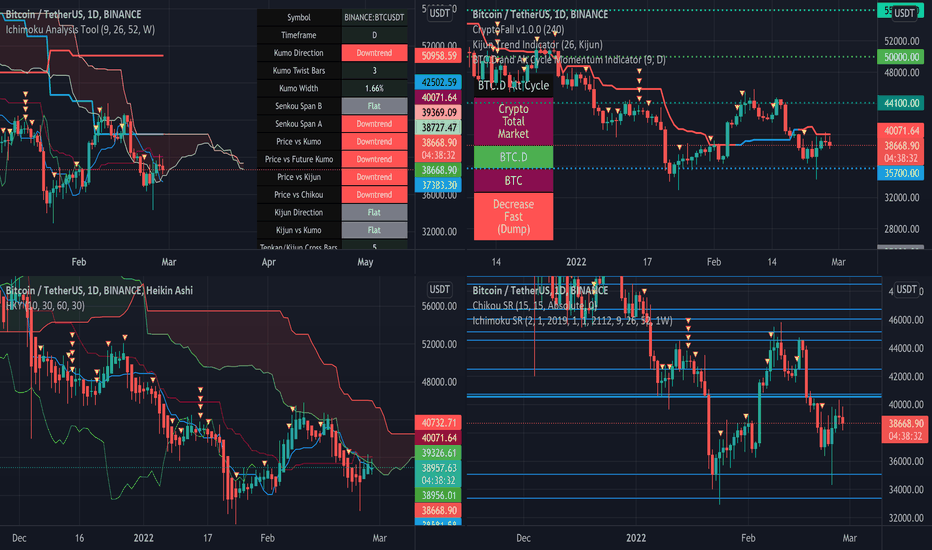Click Downtrend cell in Kumo Direction row
The height and width of the screenshot is (550, 932).
click(x=374, y=53)
